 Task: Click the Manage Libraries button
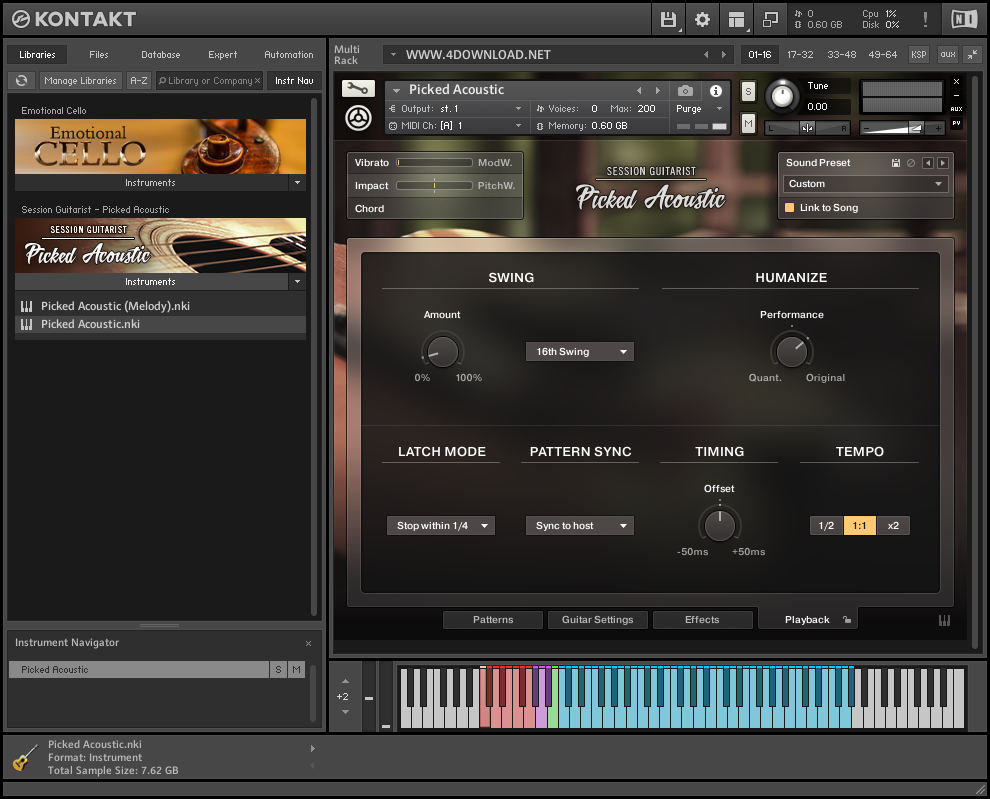[x=80, y=81]
